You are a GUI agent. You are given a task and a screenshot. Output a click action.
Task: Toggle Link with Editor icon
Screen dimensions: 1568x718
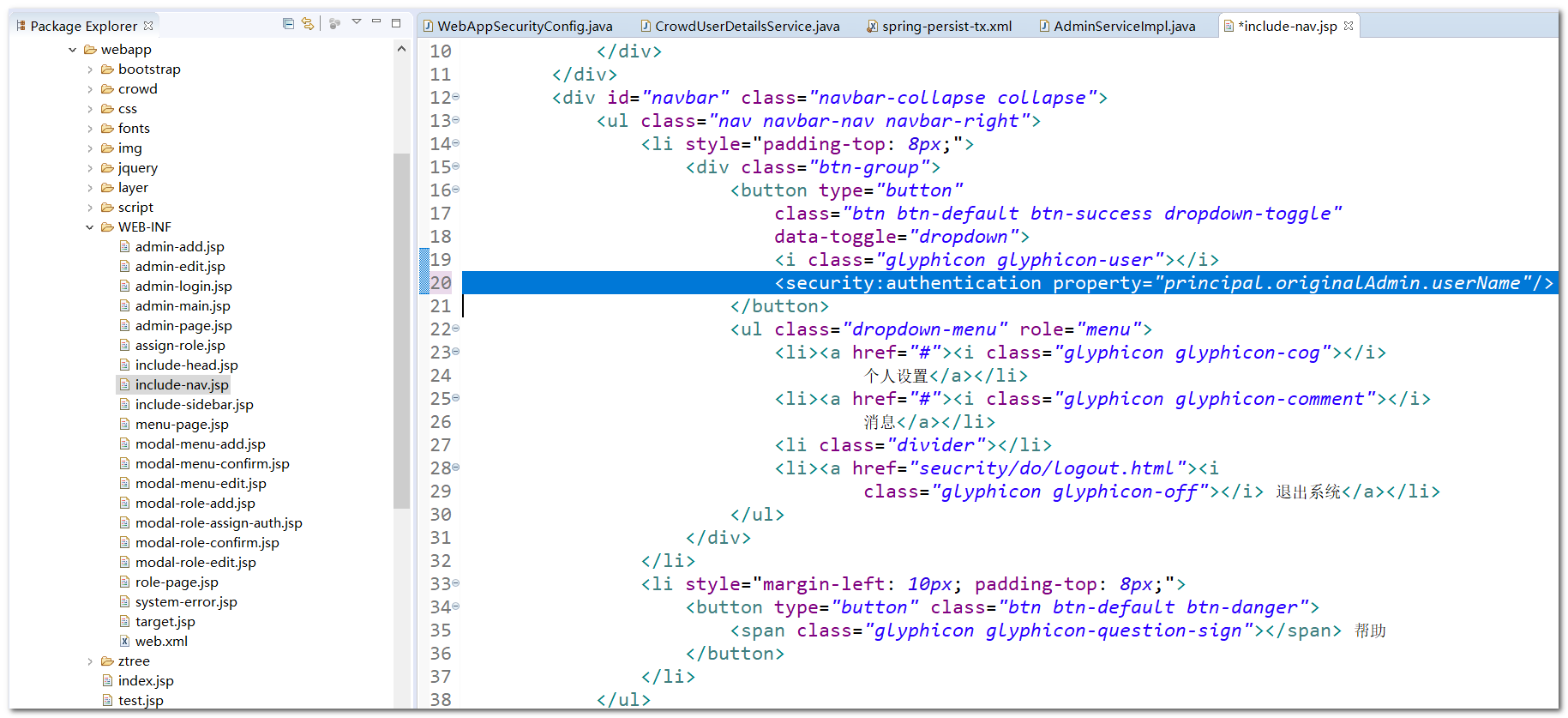click(307, 24)
